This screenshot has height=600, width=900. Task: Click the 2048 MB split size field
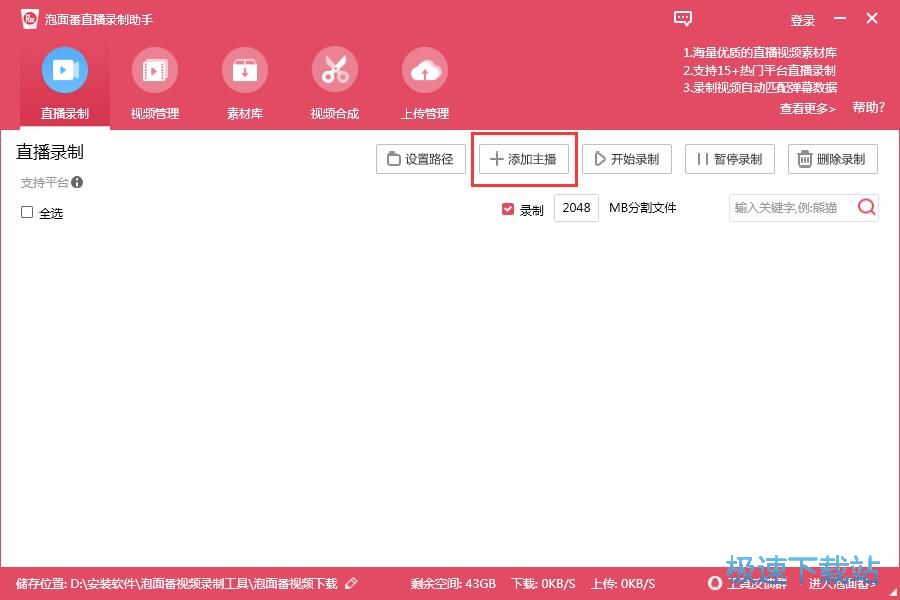(576, 208)
